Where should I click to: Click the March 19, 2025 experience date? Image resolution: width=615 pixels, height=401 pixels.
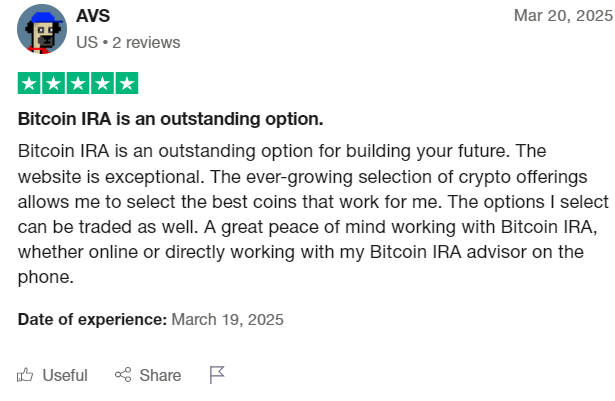(x=227, y=319)
